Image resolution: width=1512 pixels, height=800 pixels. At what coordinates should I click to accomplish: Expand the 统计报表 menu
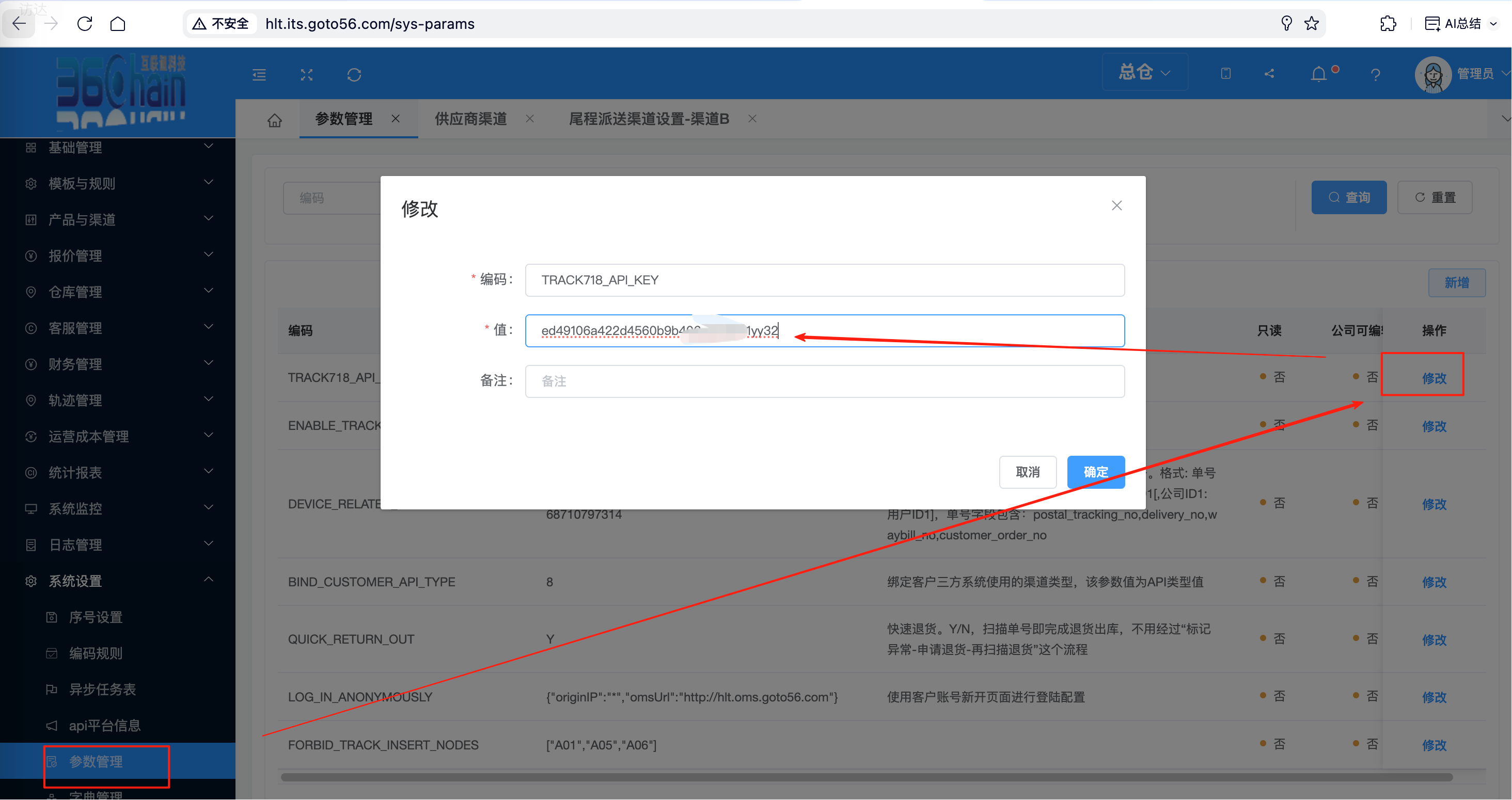point(117,472)
